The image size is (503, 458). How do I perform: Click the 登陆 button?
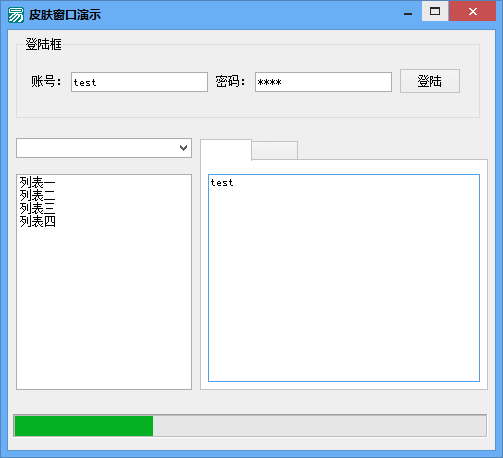click(x=430, y=81)
